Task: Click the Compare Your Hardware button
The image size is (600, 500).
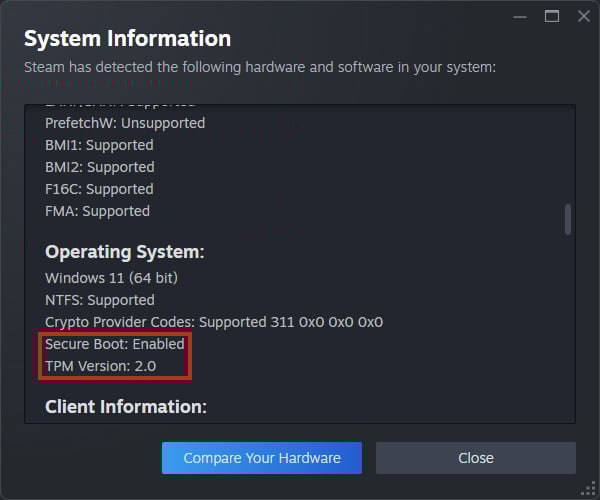Action: 261,458
